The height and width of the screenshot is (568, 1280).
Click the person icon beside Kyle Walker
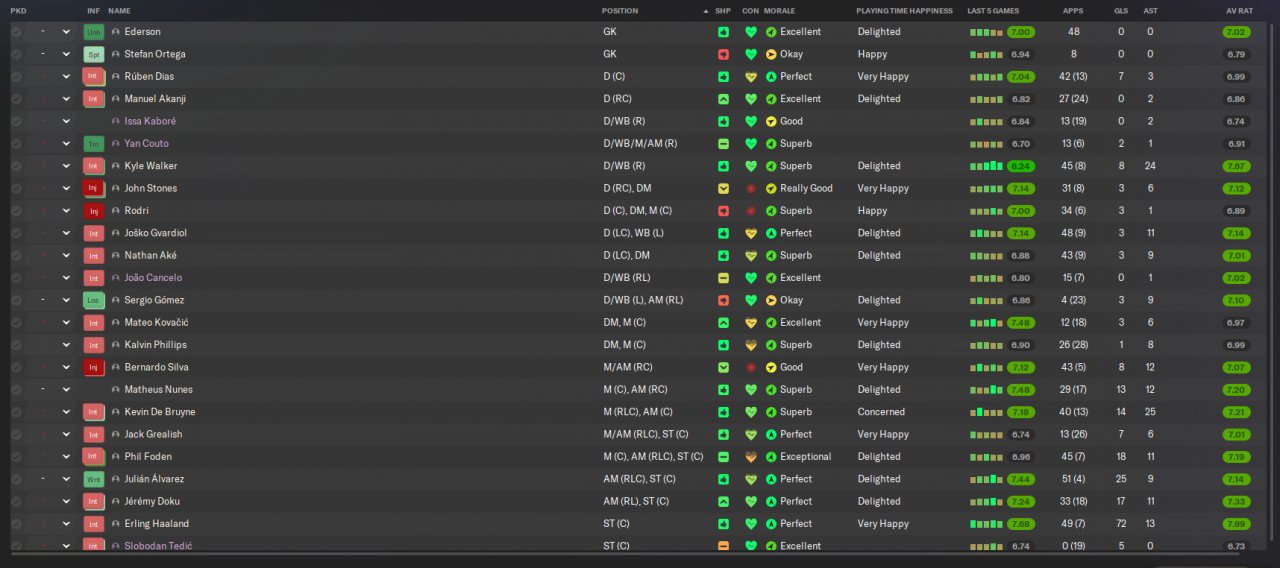(116, 166)
